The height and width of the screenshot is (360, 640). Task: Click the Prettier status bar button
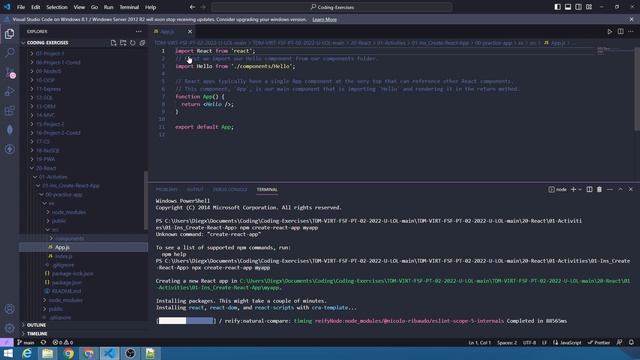click(x=599, y=342)
